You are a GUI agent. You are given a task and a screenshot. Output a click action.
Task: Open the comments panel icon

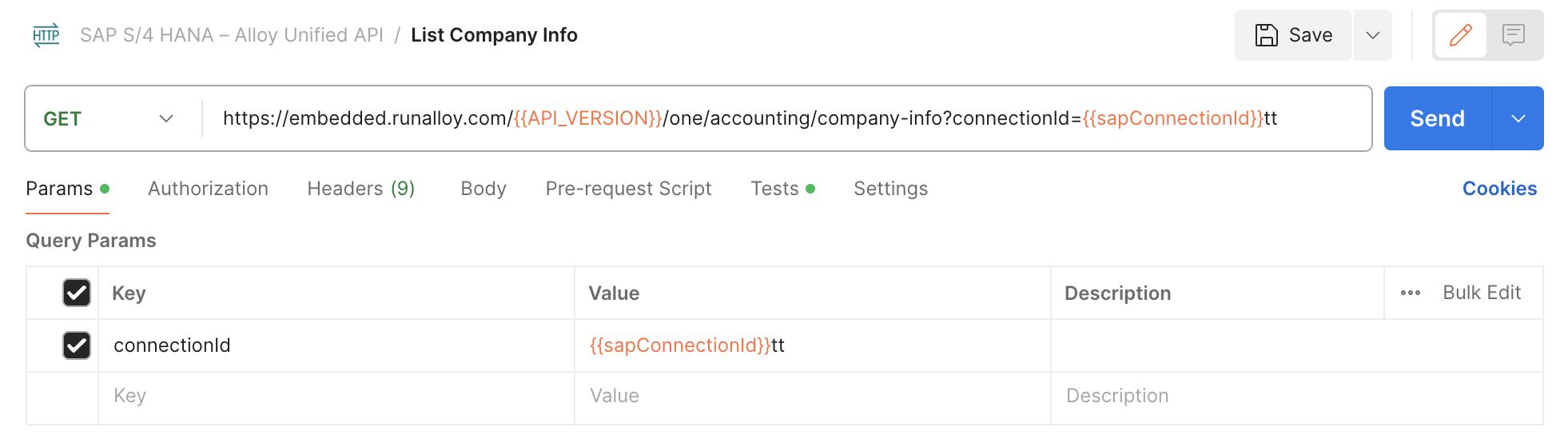point(1513,35)
